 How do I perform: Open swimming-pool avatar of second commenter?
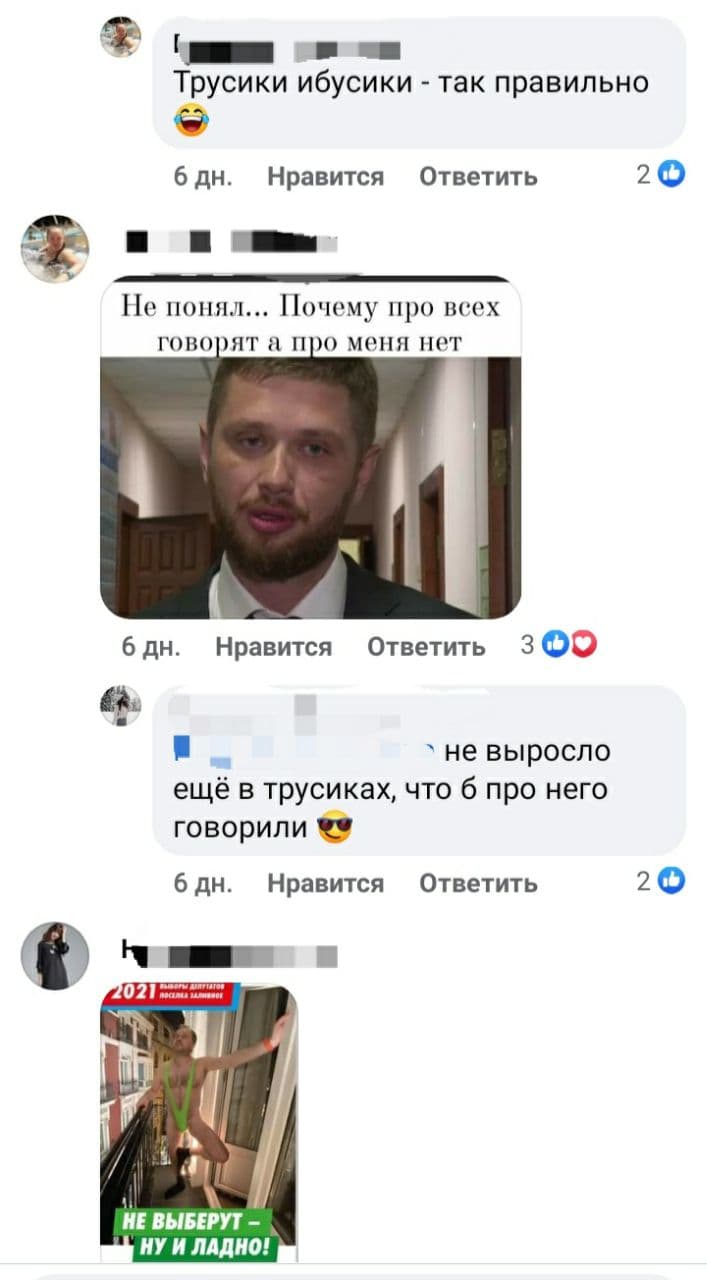pyautogui.click(x=55, y=249)
